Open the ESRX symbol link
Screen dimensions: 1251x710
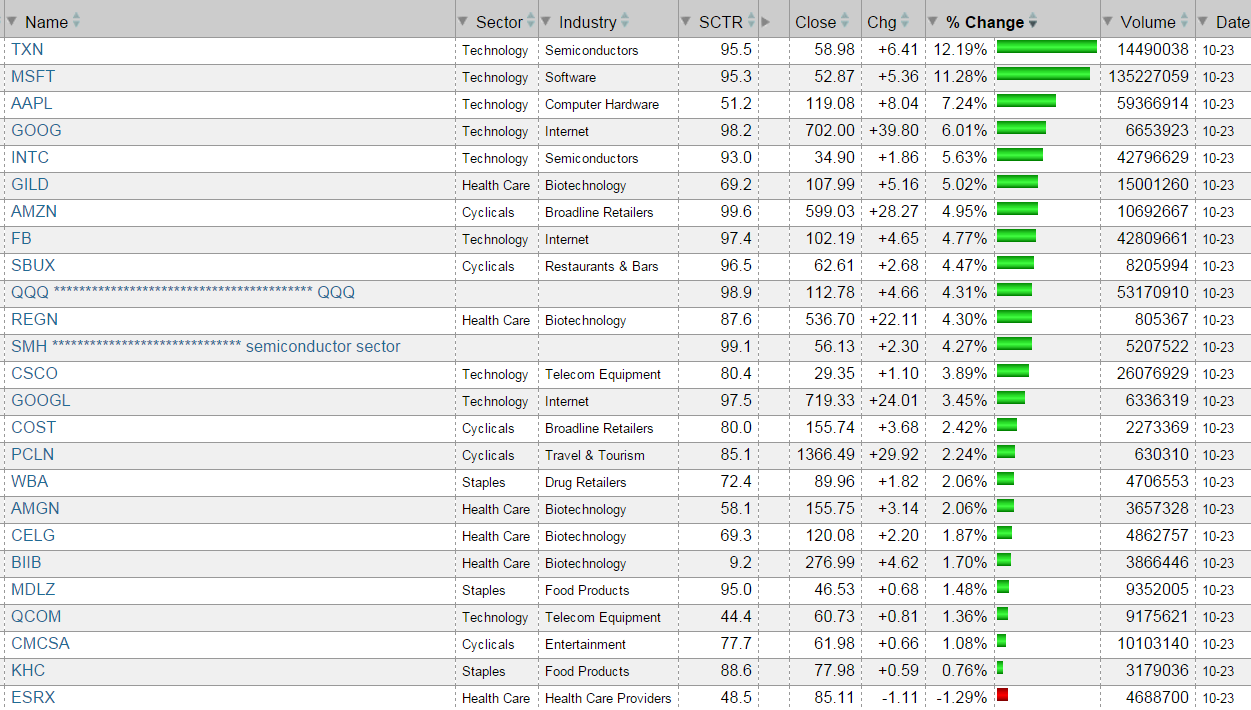coord(33,697)
